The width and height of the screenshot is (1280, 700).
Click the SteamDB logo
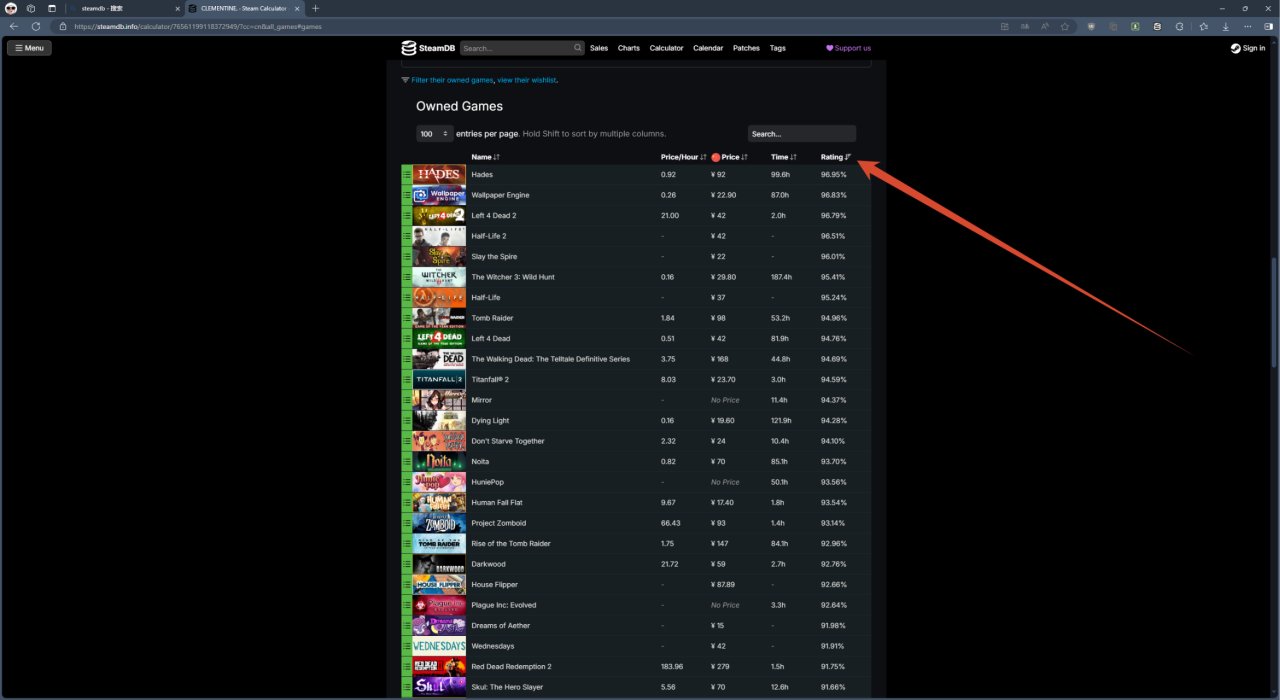point(429,48)
